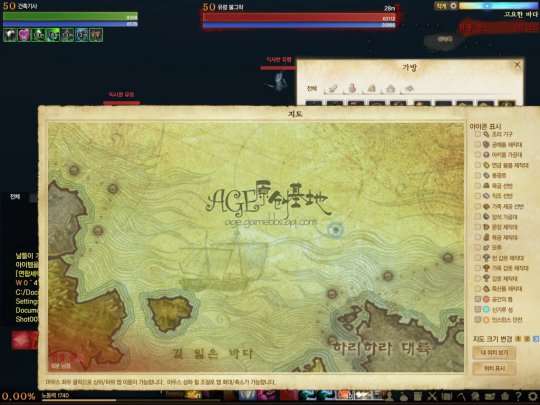This screenshot has height=405, width=540.
Task: Toggle the 용광로 icon display checkbox
Action: coord(477,175)
